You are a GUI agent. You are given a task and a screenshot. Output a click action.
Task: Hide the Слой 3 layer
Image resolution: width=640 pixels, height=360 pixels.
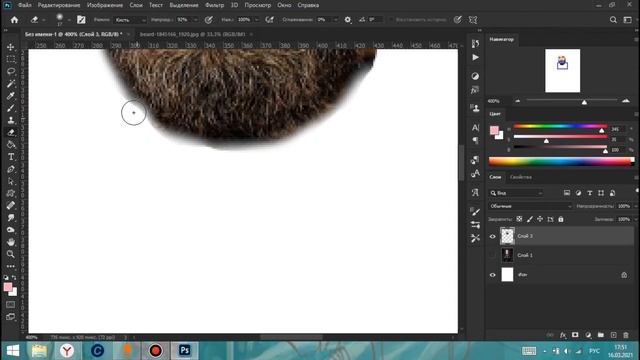tap(493, 236)
